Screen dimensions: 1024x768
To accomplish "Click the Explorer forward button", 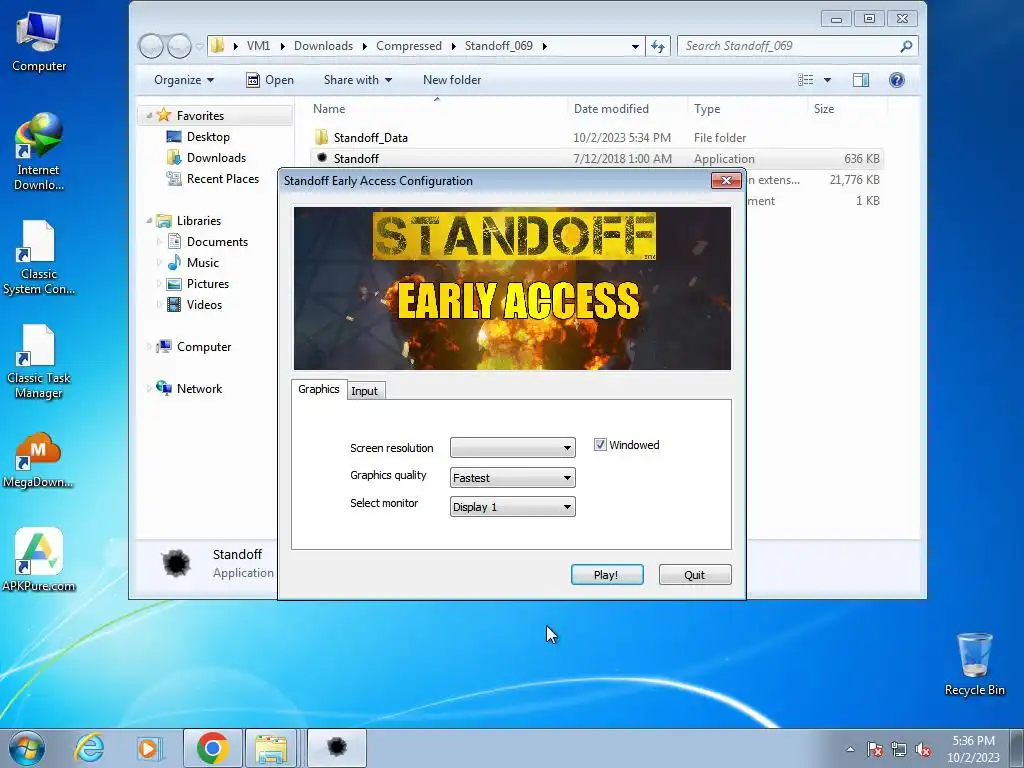I will point(179,46).
